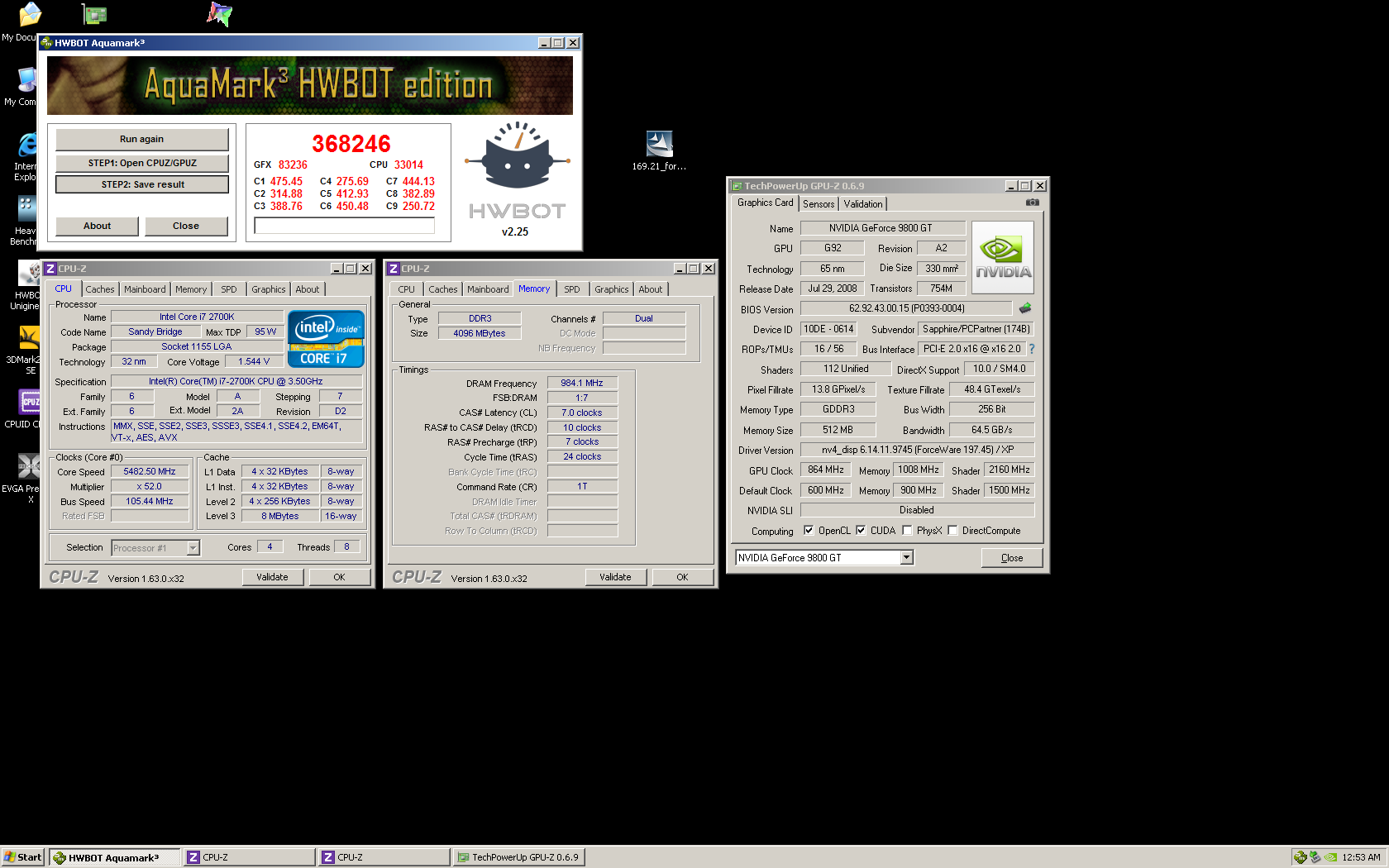This screenshot has width=1389, height=868.
Task: Launch the 3DMark2 SE desktop shortcut
Action: [x=29, y=336]
